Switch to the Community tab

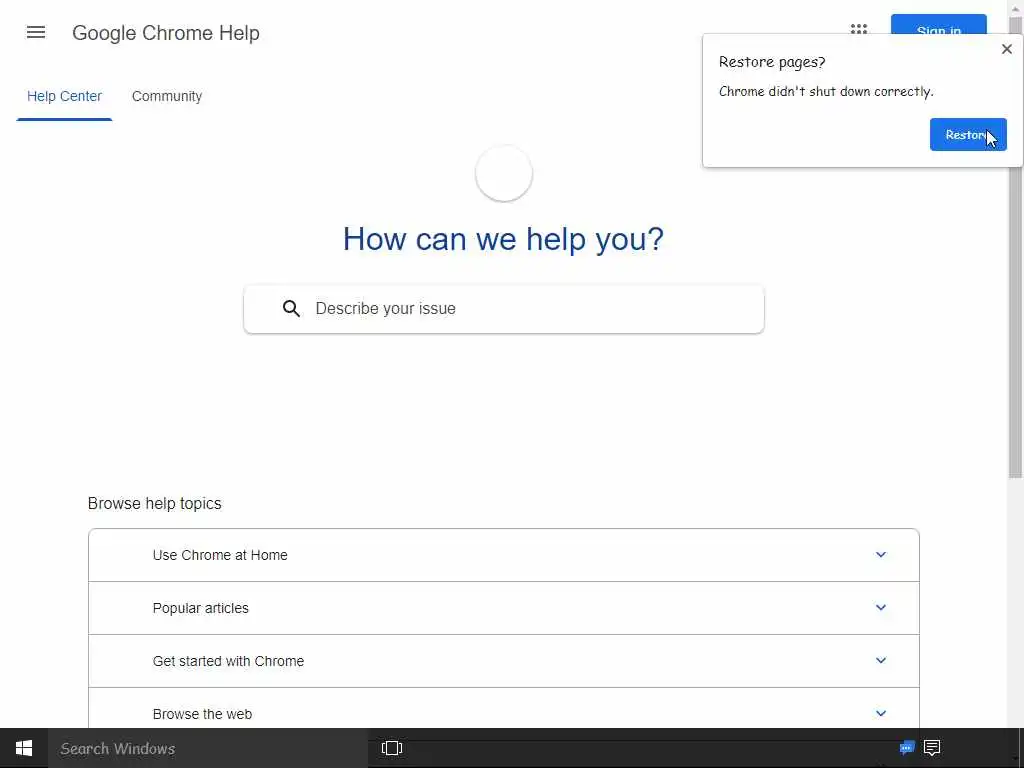[x=167, y=96]
